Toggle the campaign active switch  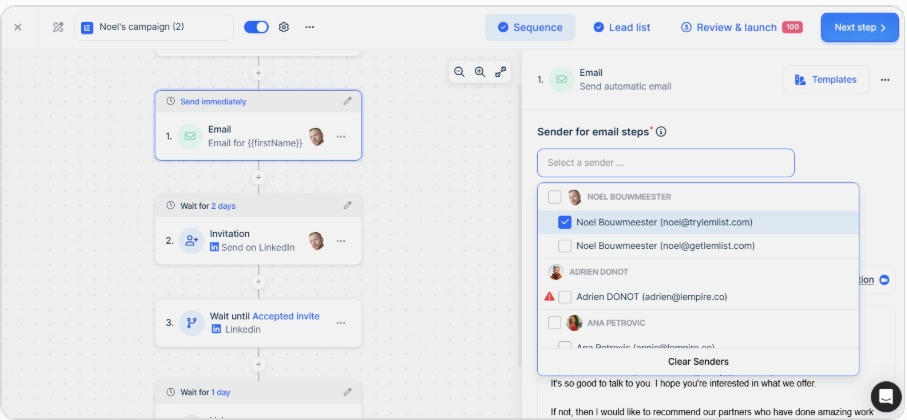(x=256, y=27)
